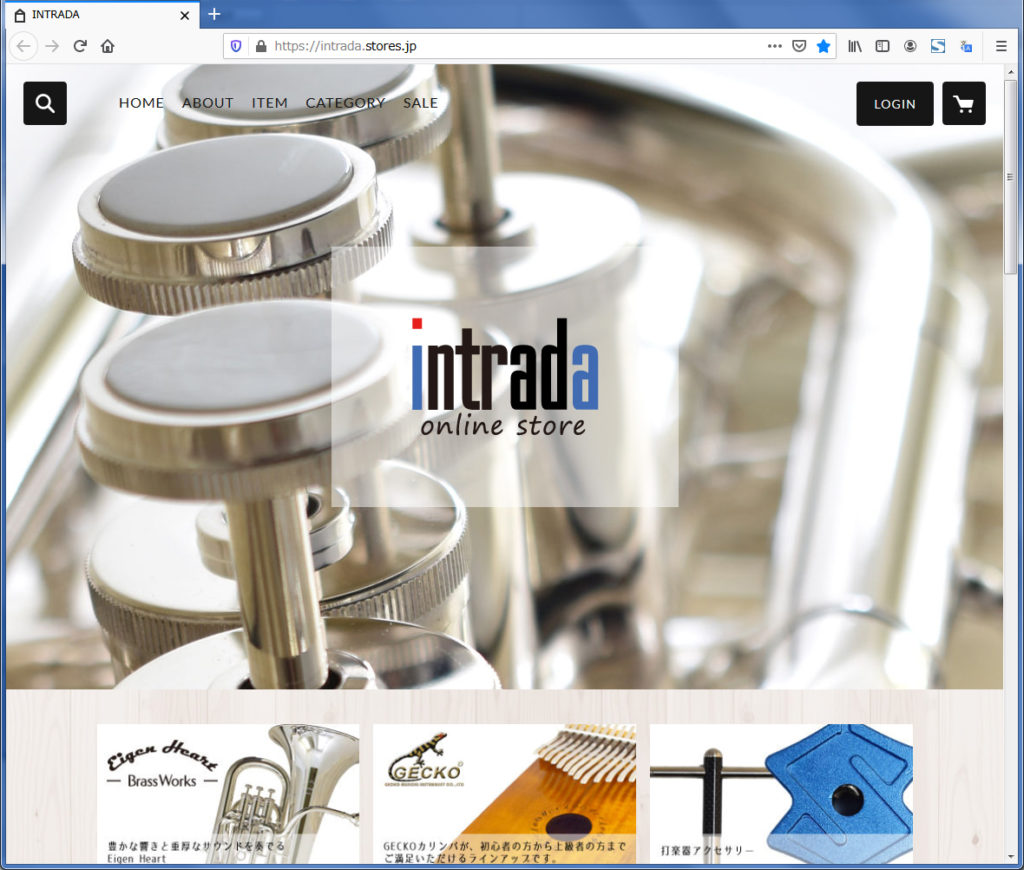Screen dimensions: 1024x870
Task: Open the Eigen Heart BrassWorks banner
Action: [228, 794]
